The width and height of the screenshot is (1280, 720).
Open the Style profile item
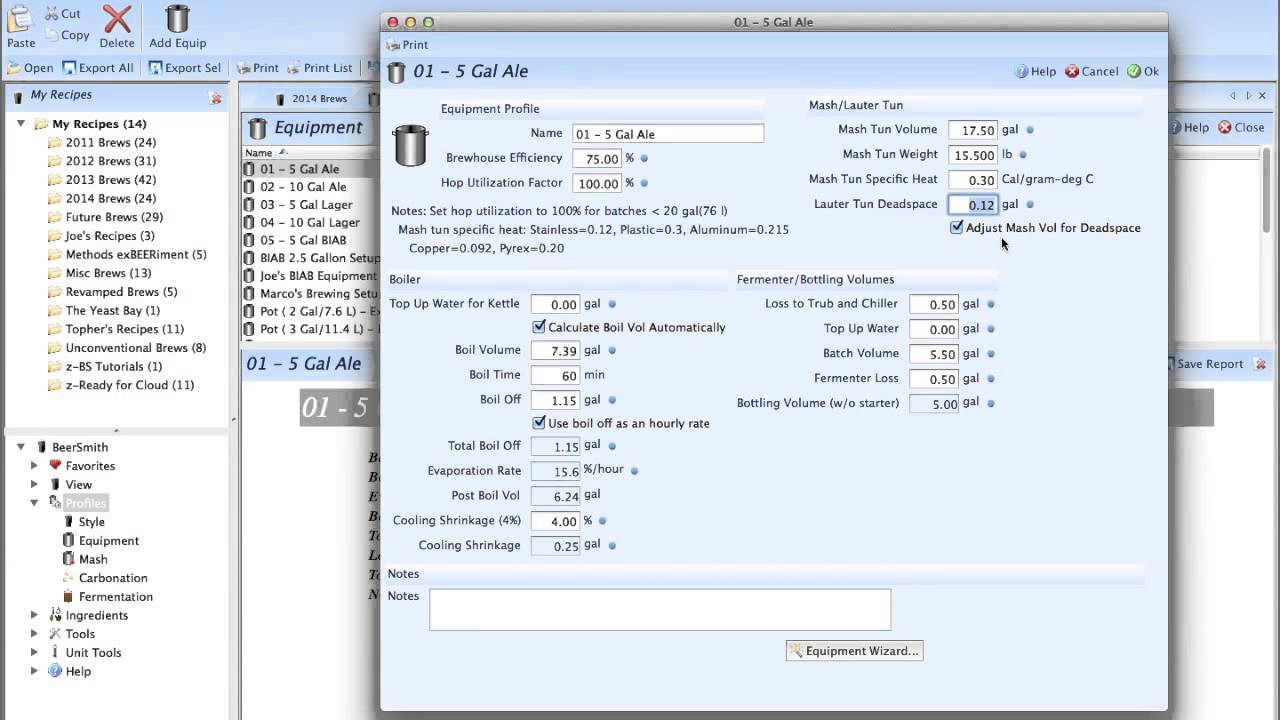click(x=83, y=522)
